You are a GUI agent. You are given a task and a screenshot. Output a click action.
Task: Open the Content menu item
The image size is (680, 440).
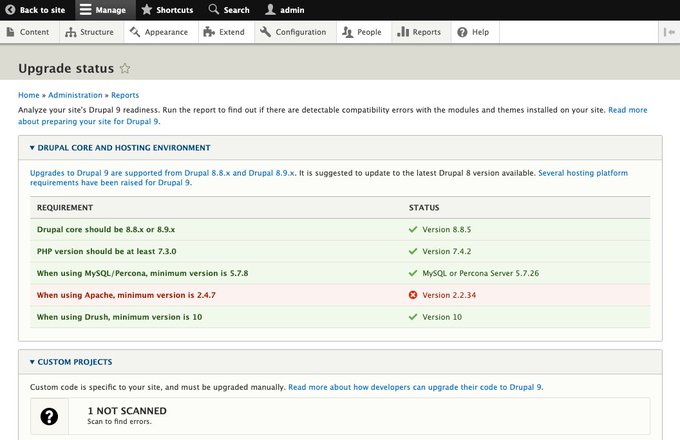tap(29, 32)
